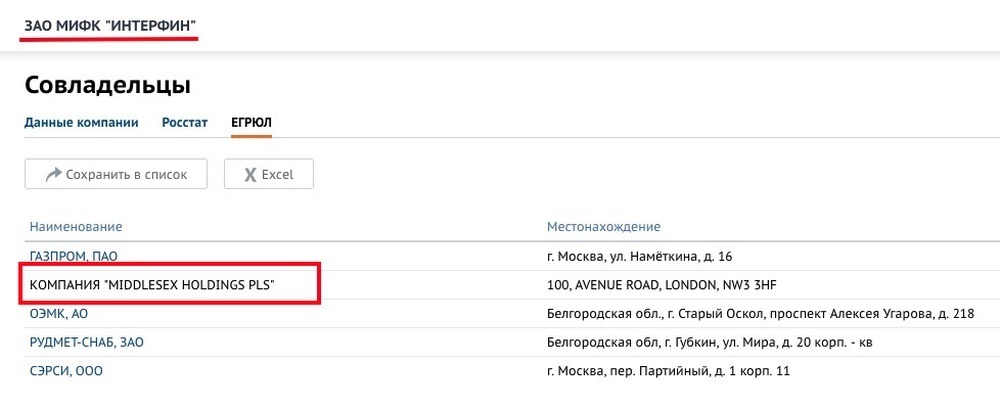
Task: Click the Совладельцы page heading
Action: click(107, 85)
